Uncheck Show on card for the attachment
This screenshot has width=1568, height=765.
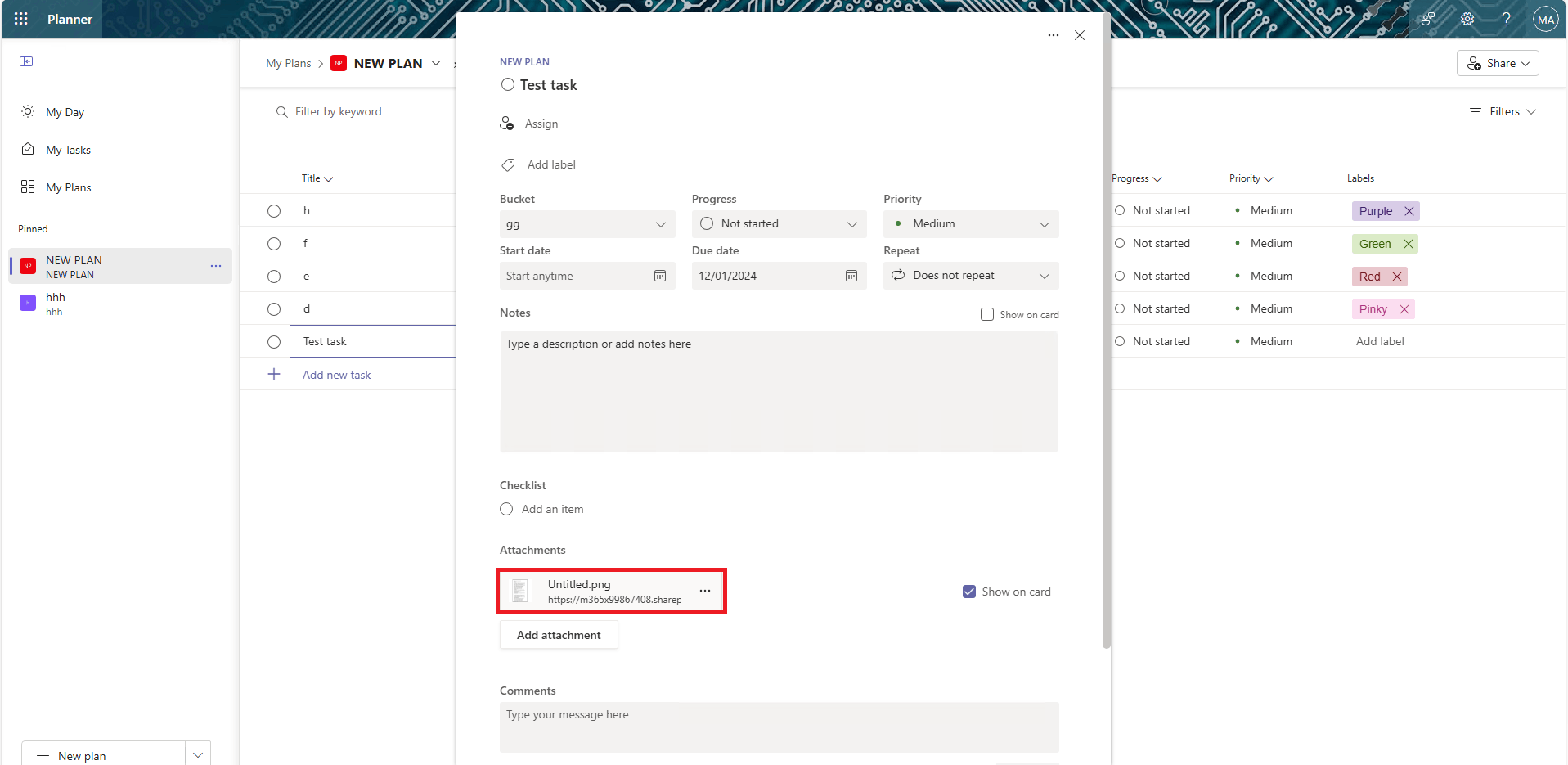click(968, 591)
